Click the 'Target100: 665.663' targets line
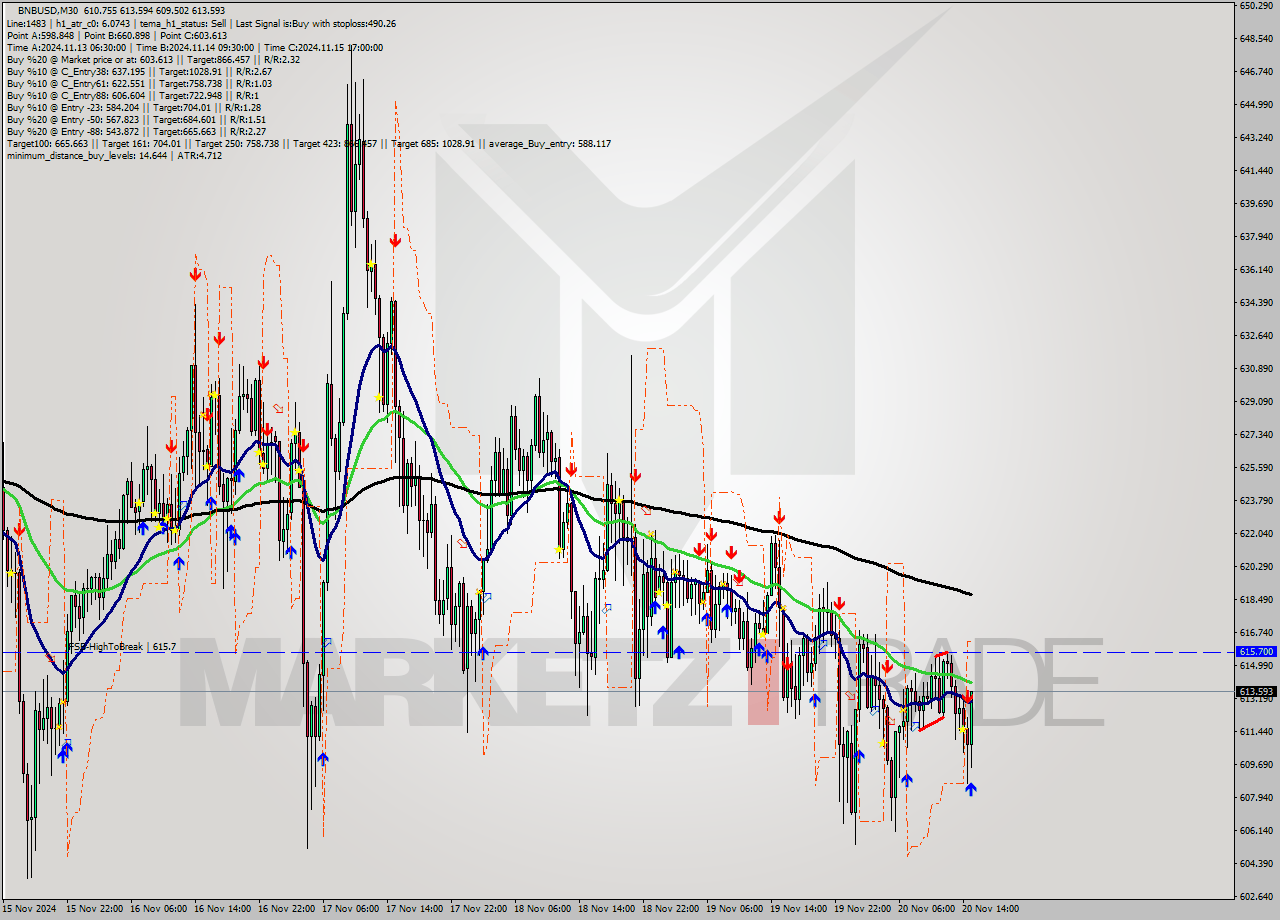Viewport: 1280px width, 920px height. tap(308, 144)
